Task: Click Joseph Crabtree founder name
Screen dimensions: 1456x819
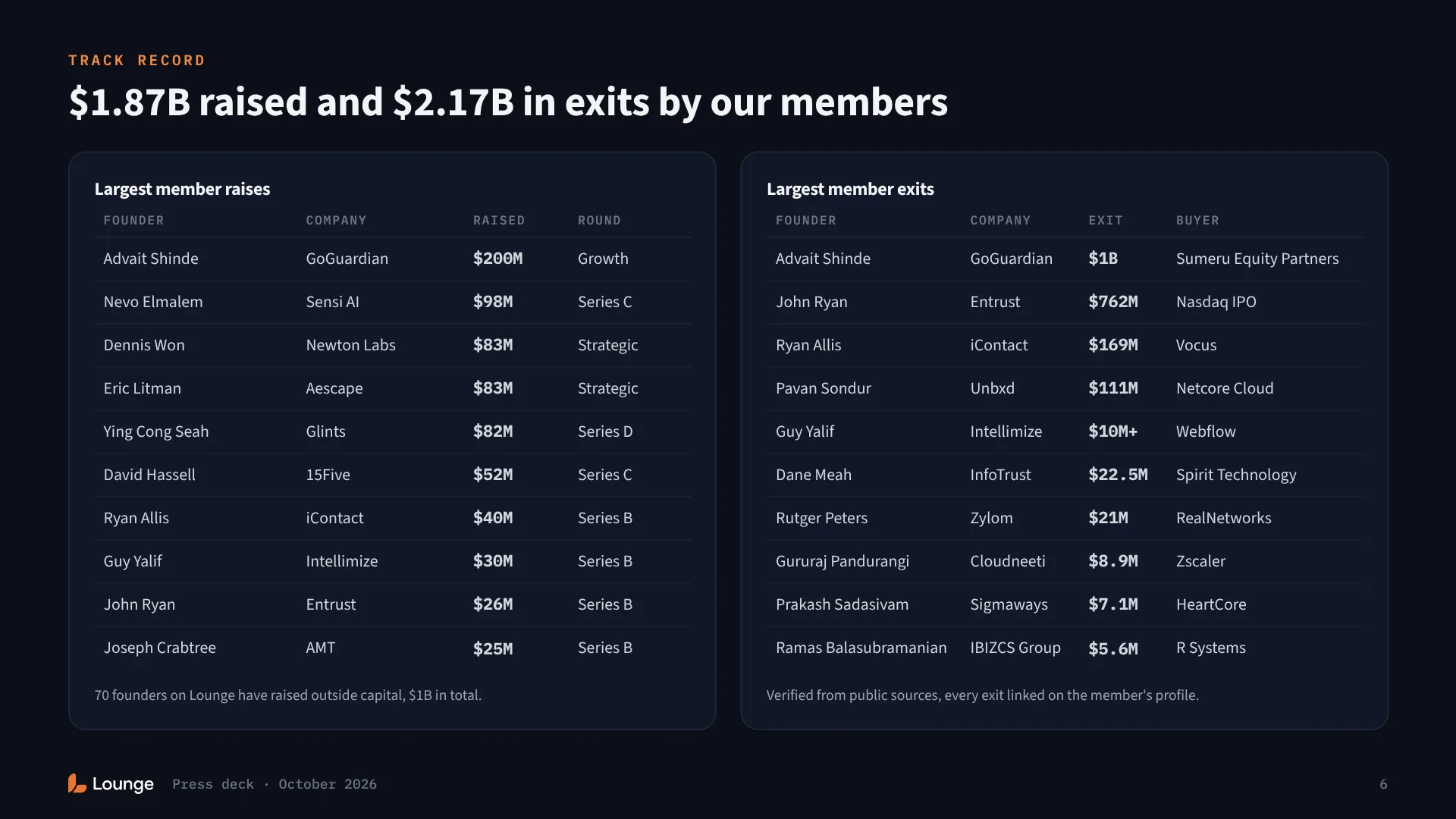Action: [160, 648]
